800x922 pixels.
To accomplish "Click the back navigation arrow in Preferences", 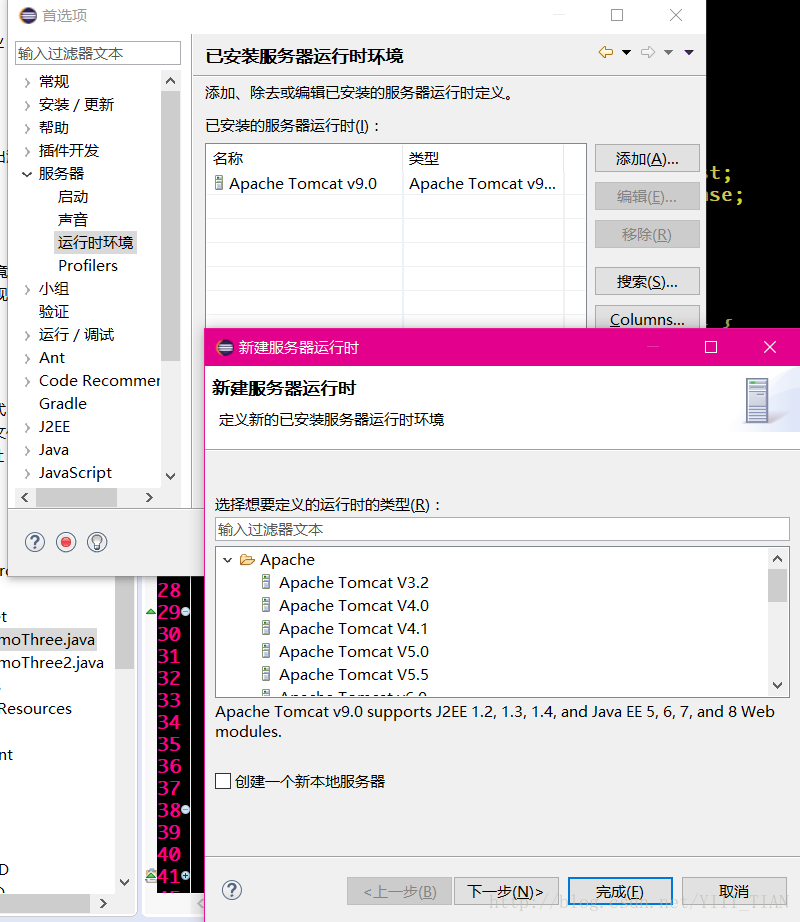I will (x=605, y=52).
